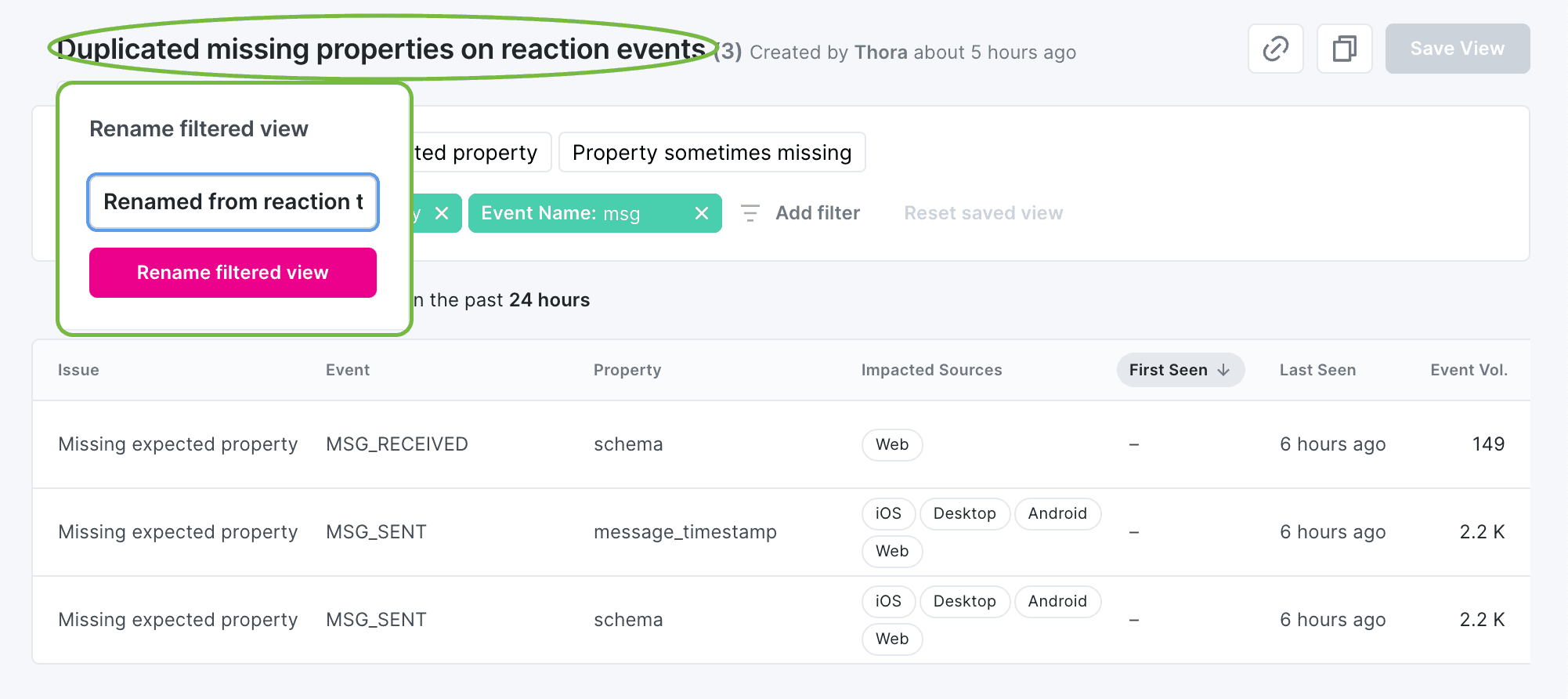Select the Property sometimes missing filter tab
This screenshot has height=699, width=1568.
click(x=711, y=152)
